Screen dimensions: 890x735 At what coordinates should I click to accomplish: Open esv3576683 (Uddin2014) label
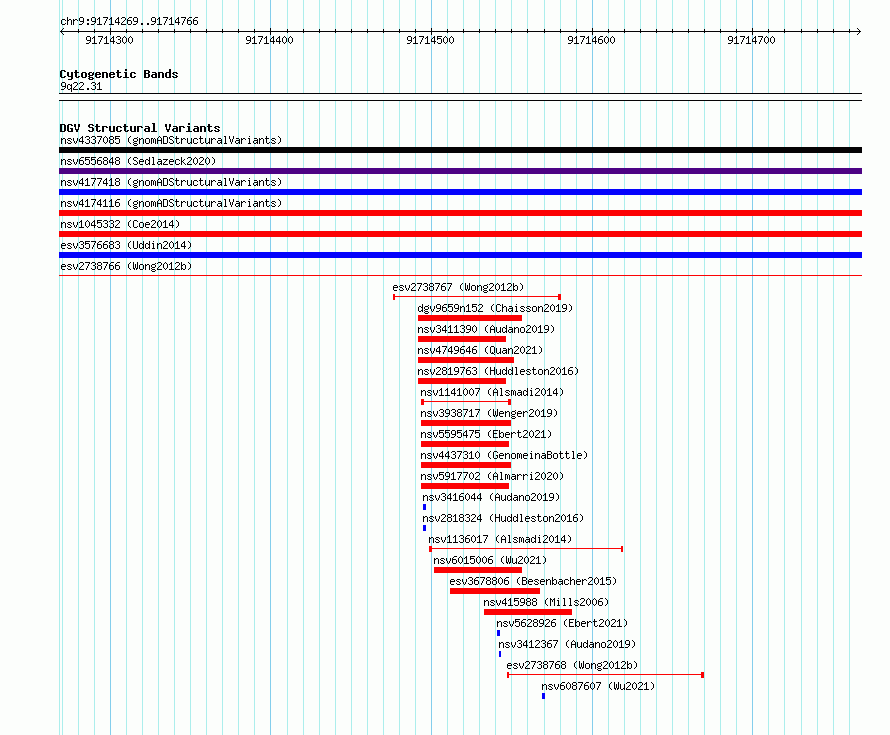pyautogui.click(x=126, y=245)
